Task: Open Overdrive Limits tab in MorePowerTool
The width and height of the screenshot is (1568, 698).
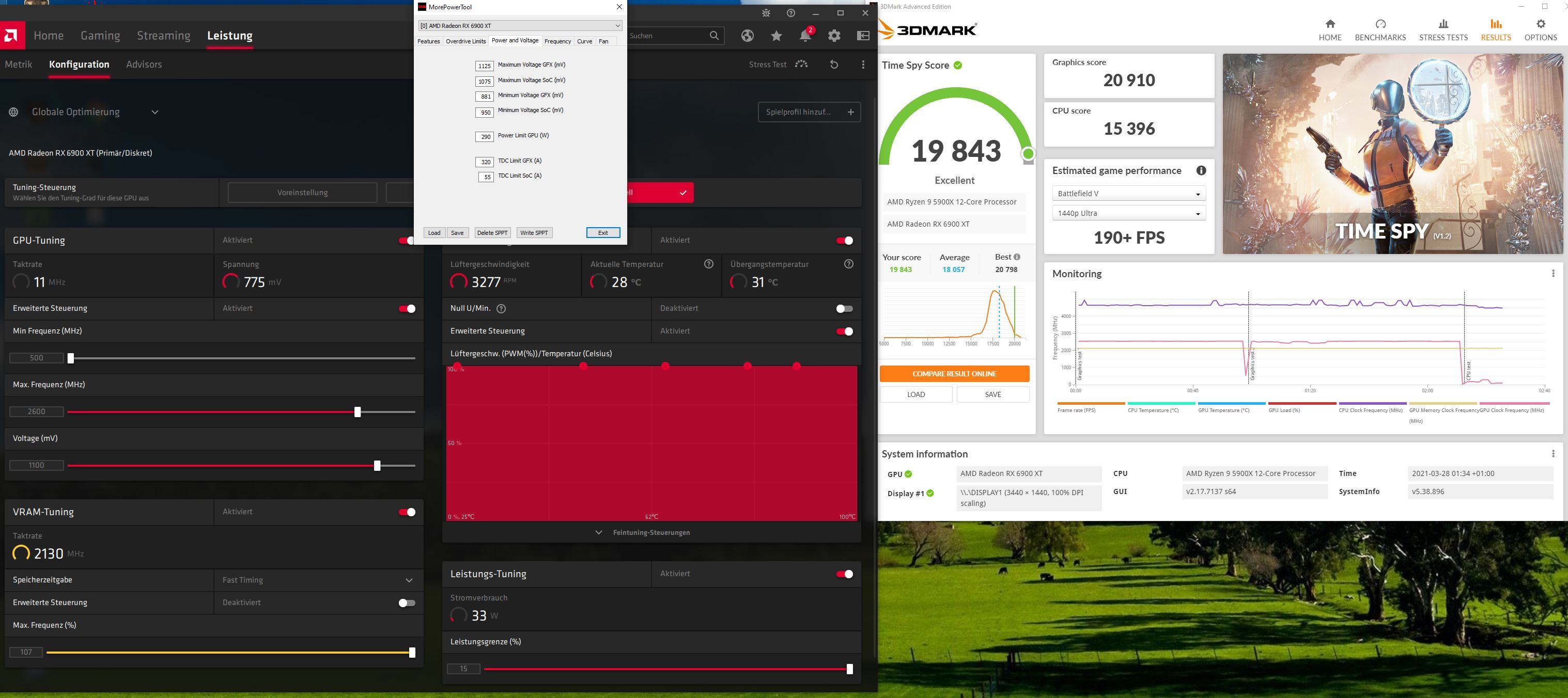Action: [x=465, y=41]
